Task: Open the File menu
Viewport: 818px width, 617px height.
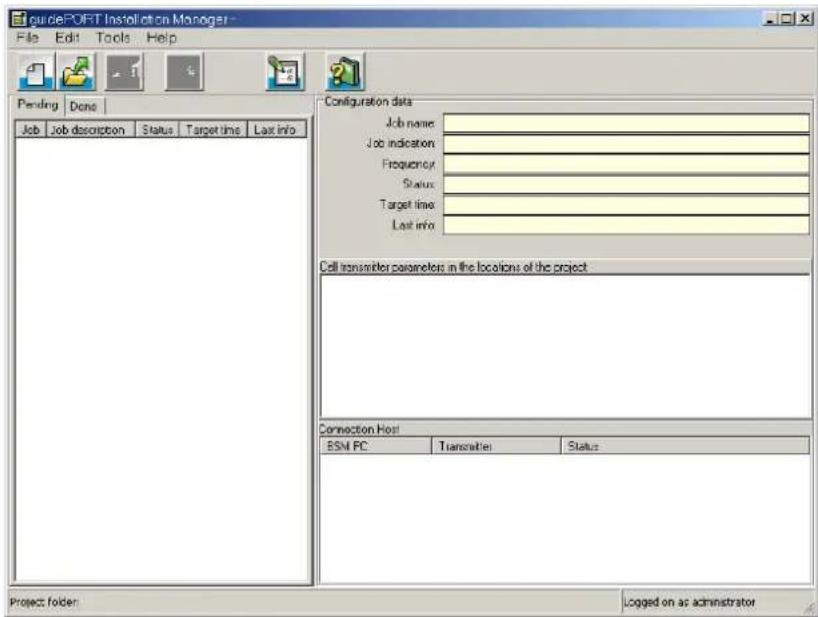Action: point(28,38)
